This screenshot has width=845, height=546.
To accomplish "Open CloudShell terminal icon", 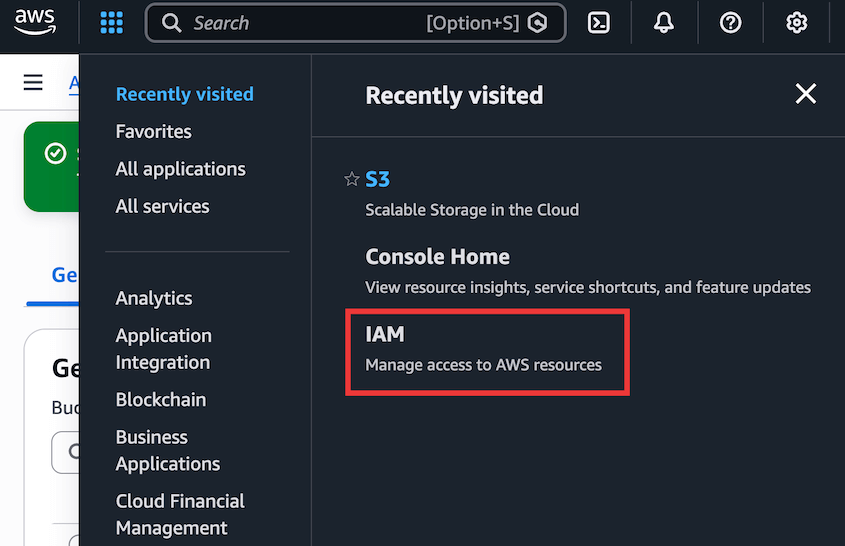I will tap(599, 23).
